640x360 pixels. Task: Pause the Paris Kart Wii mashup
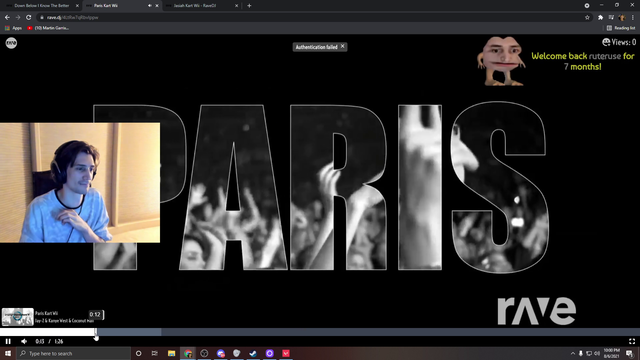(x=8, y=341)
